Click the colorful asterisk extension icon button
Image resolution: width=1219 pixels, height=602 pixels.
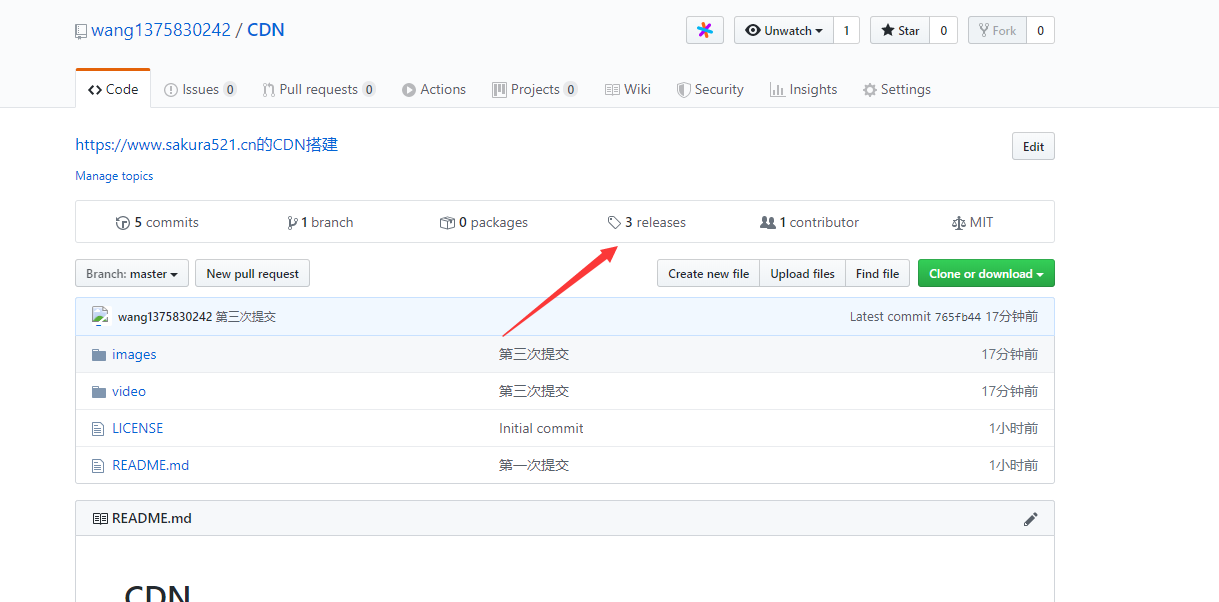click(704, 30)
